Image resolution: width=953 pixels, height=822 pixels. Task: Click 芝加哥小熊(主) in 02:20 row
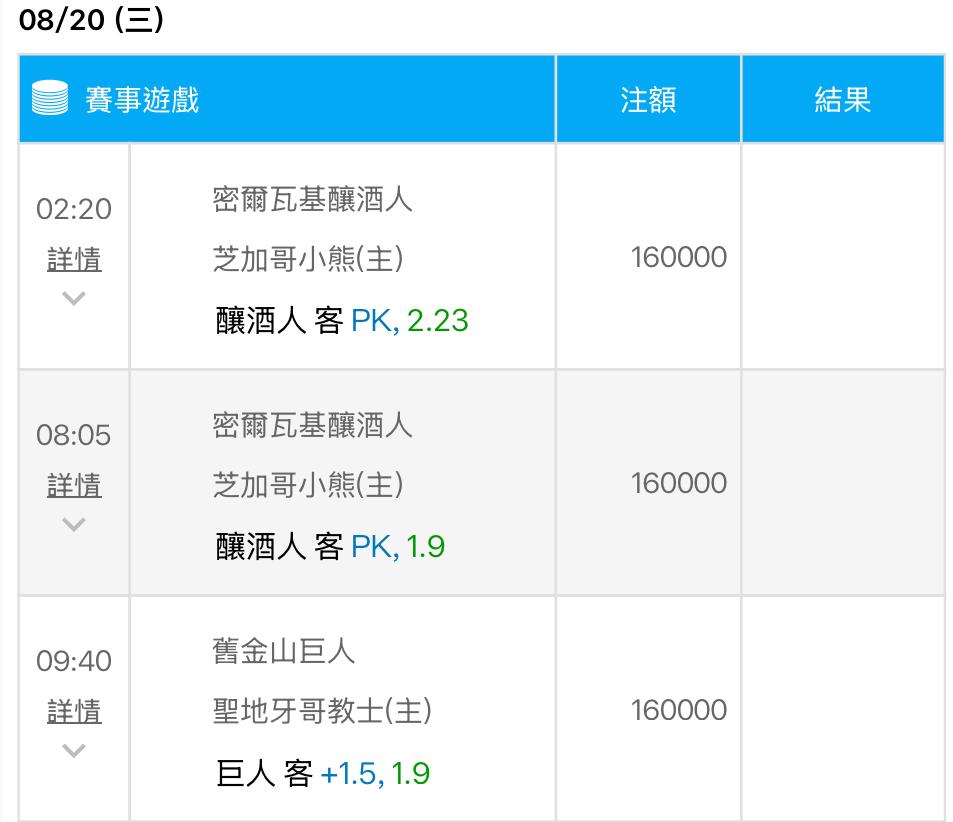click(x=308, y=259)
